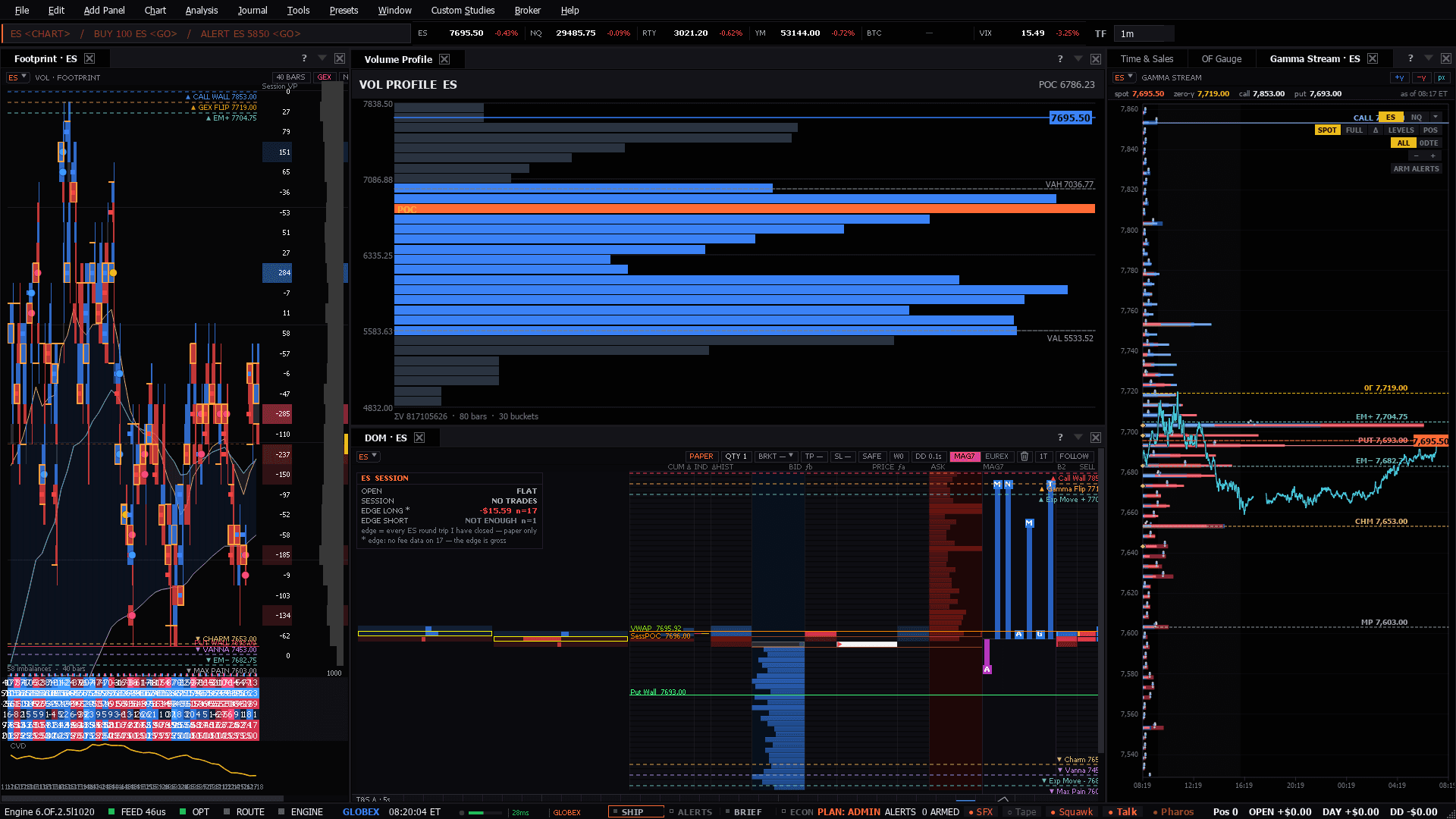1456x819 pixels.
Task: Close the Volume Profile tab
Action: [444, 59]
